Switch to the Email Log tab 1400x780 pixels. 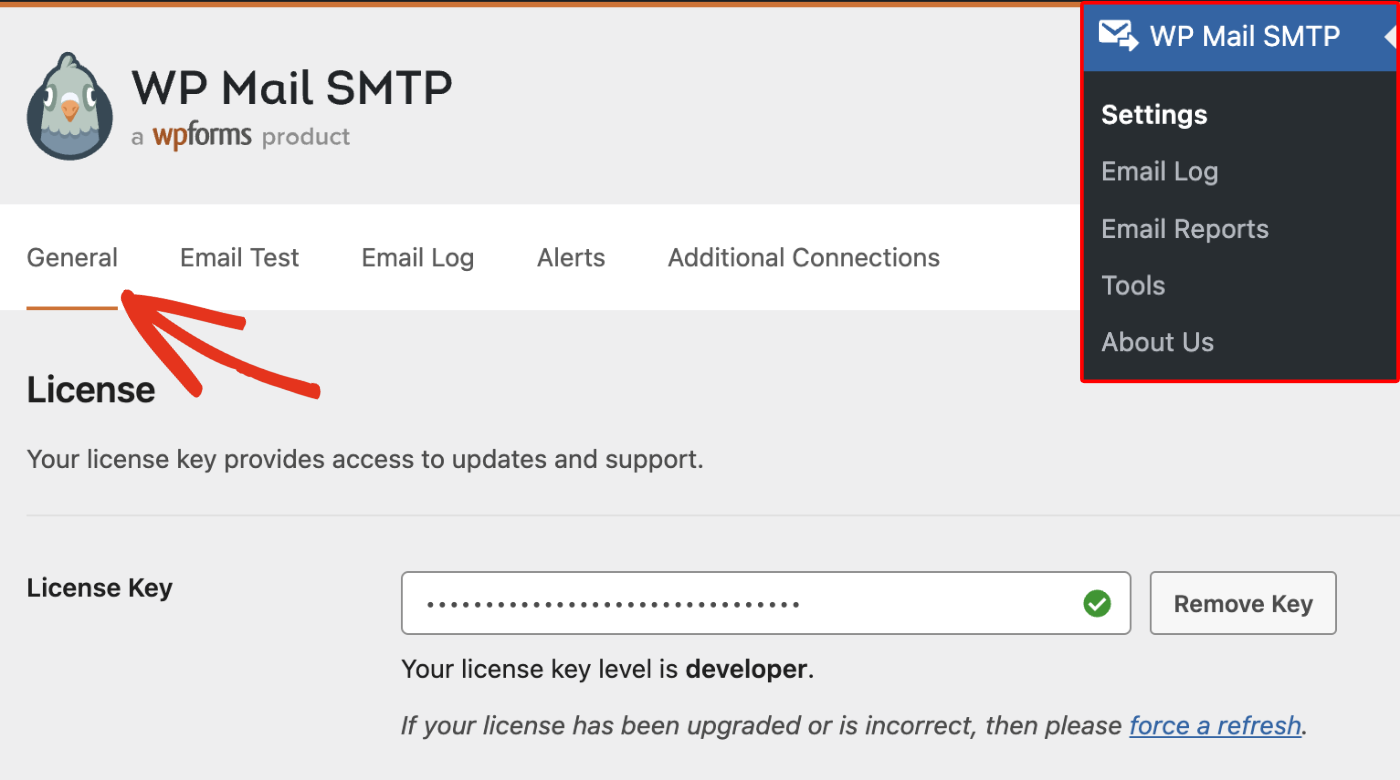417,257
